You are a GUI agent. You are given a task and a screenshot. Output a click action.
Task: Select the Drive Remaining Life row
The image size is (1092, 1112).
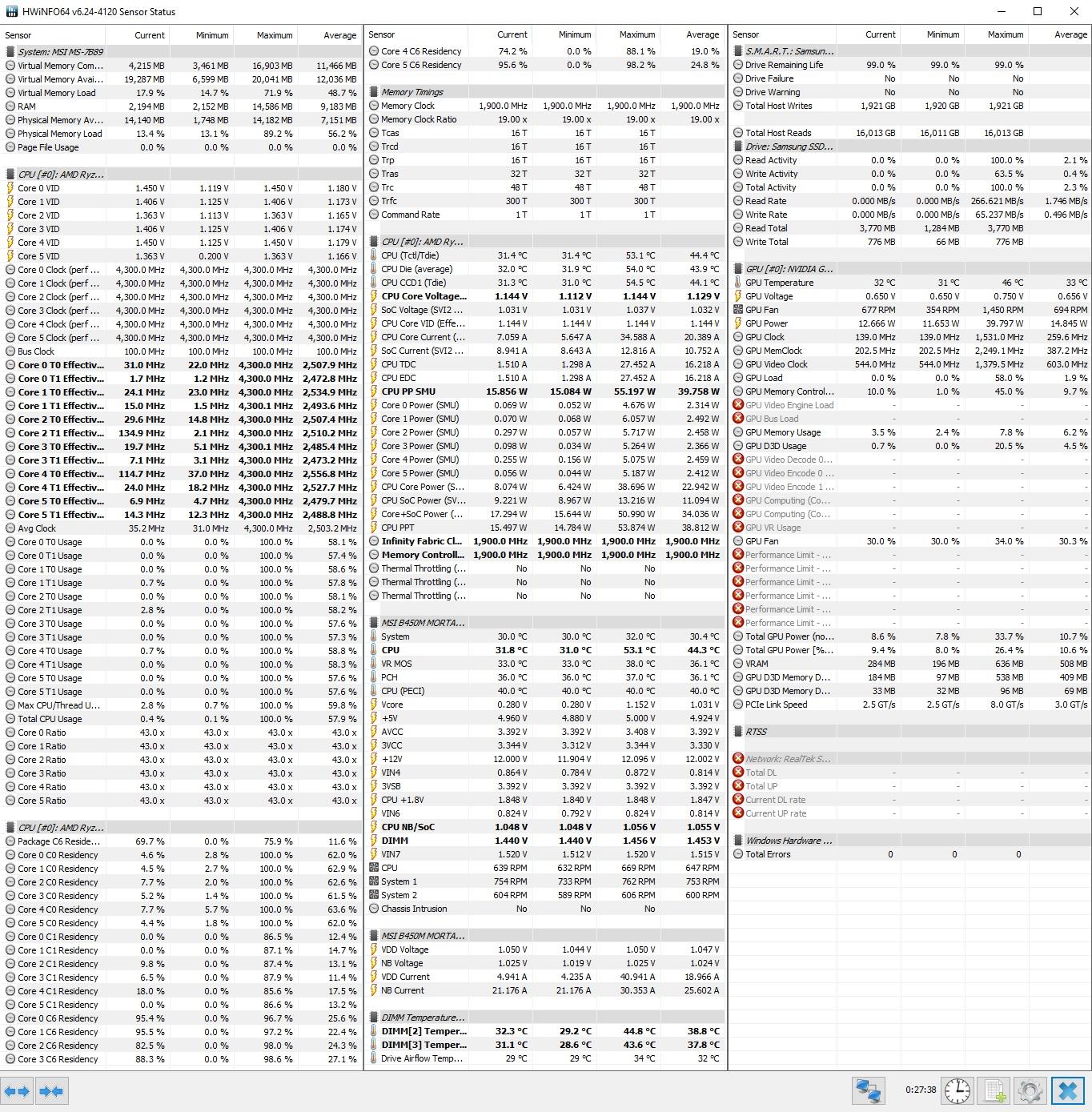tap(910, 65)
